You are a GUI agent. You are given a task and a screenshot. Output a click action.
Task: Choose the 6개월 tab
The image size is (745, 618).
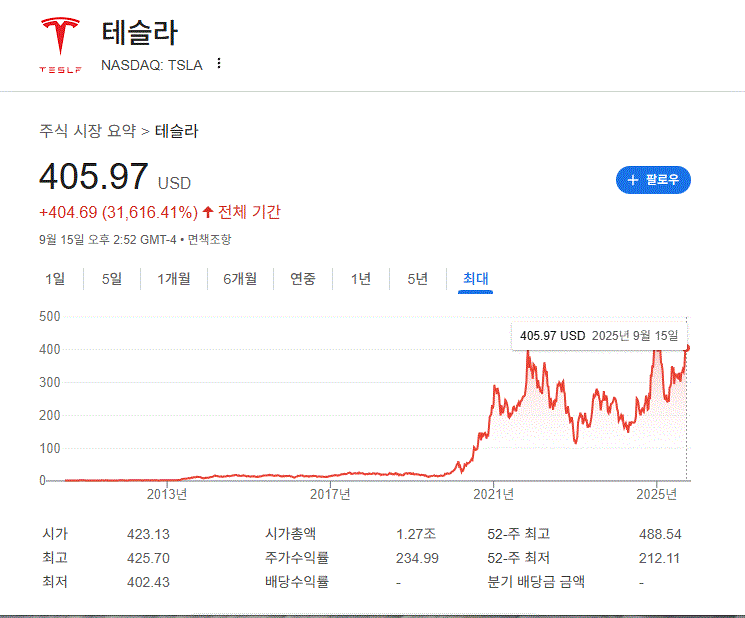click(x=240, y=279)
